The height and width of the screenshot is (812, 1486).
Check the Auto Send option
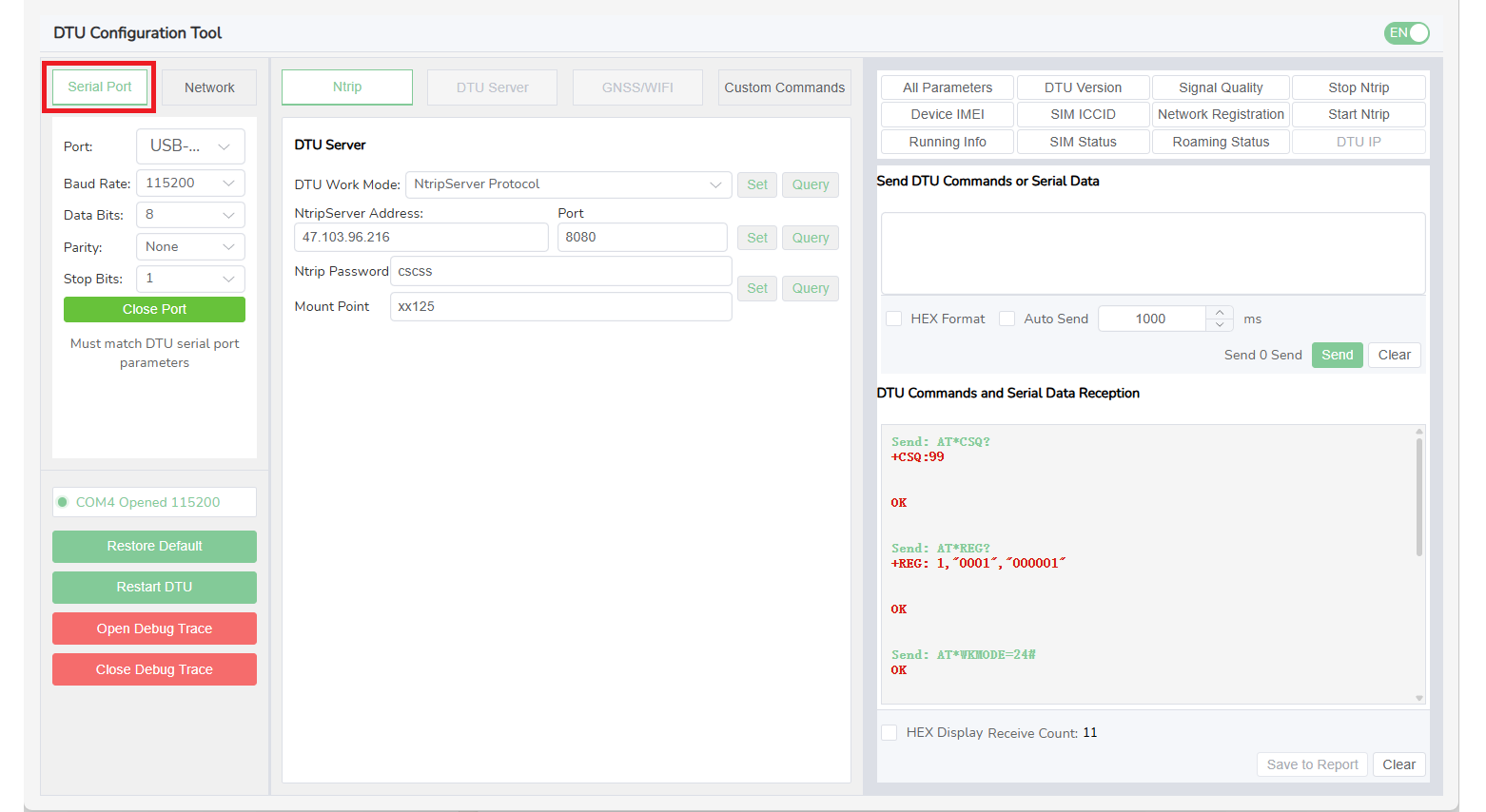pos(1007,319)
